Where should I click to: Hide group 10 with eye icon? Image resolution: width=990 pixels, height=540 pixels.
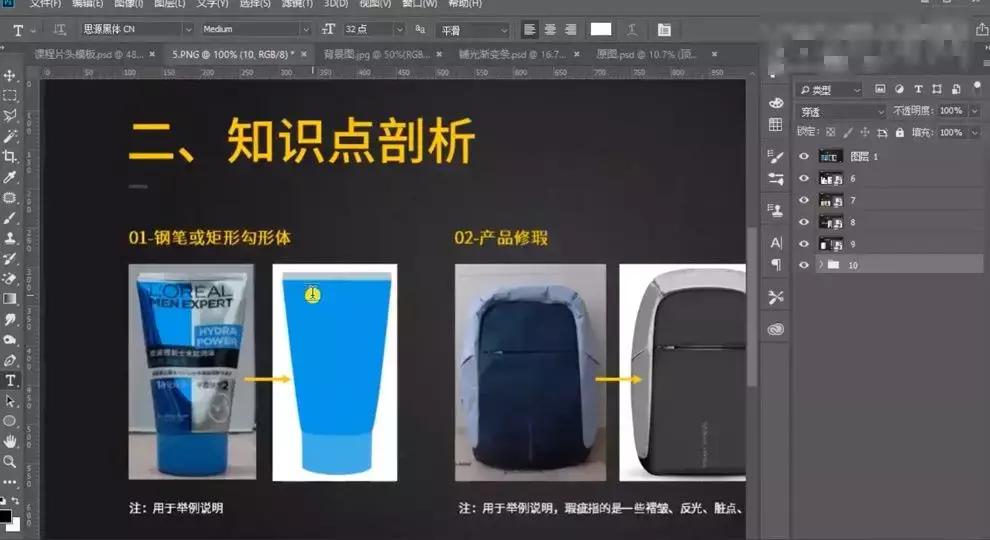804,265
